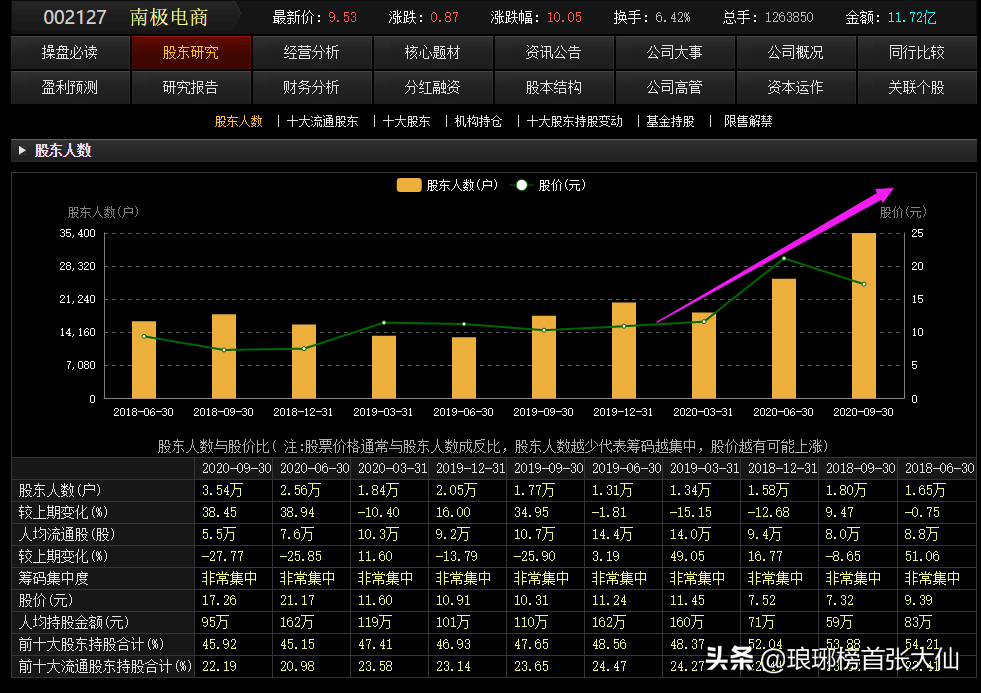The width and height of the screenshot is (981, 693).
Task: Open the 公司概况 tab
Action: (796, 53)
